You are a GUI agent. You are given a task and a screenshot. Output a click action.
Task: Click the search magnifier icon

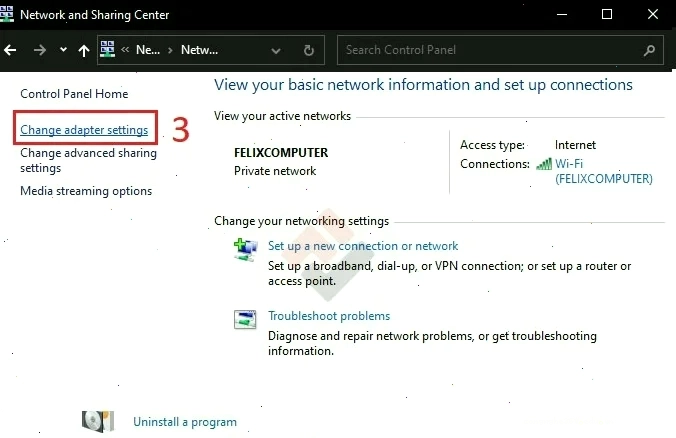pos(649,50)
